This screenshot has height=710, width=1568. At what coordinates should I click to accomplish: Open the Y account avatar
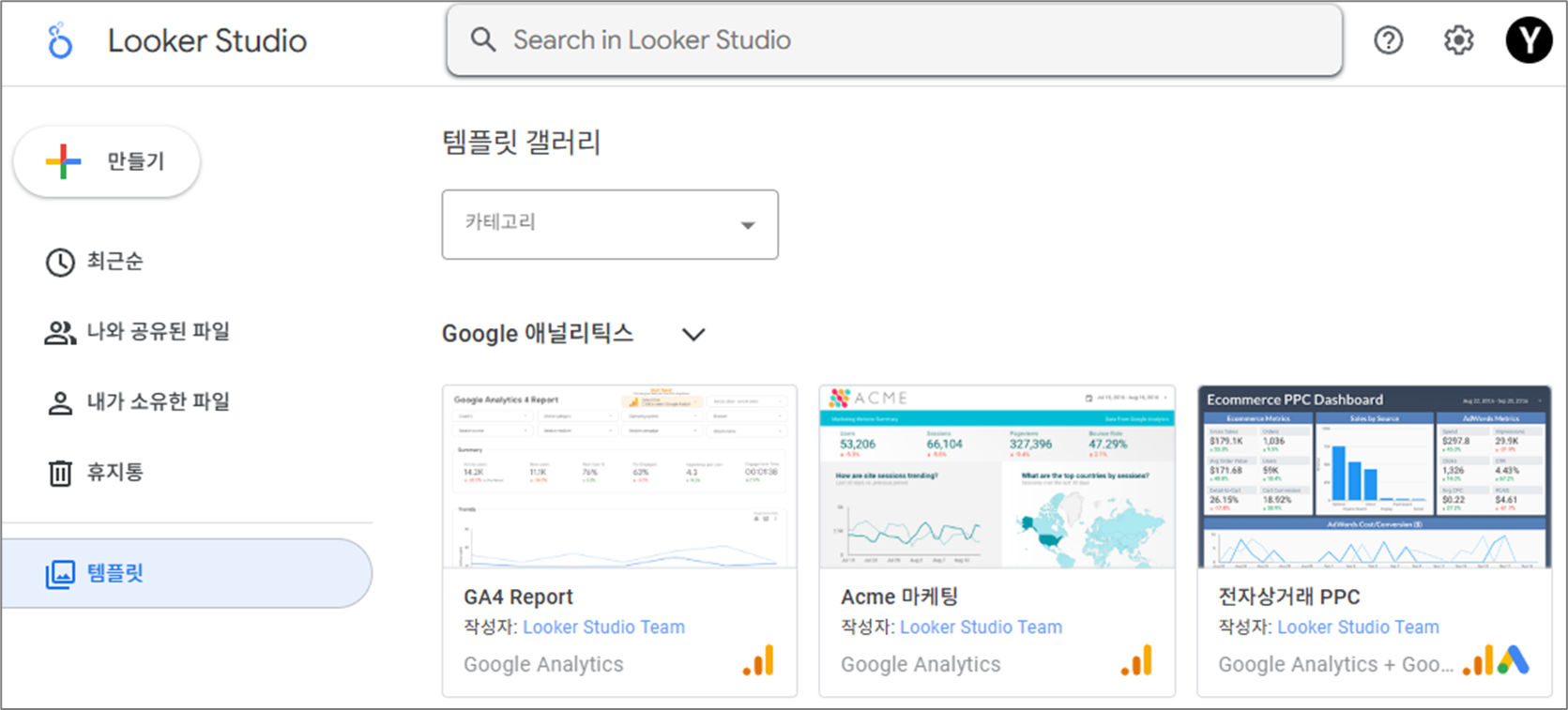pyautogui.click(x=1529, y=40)
